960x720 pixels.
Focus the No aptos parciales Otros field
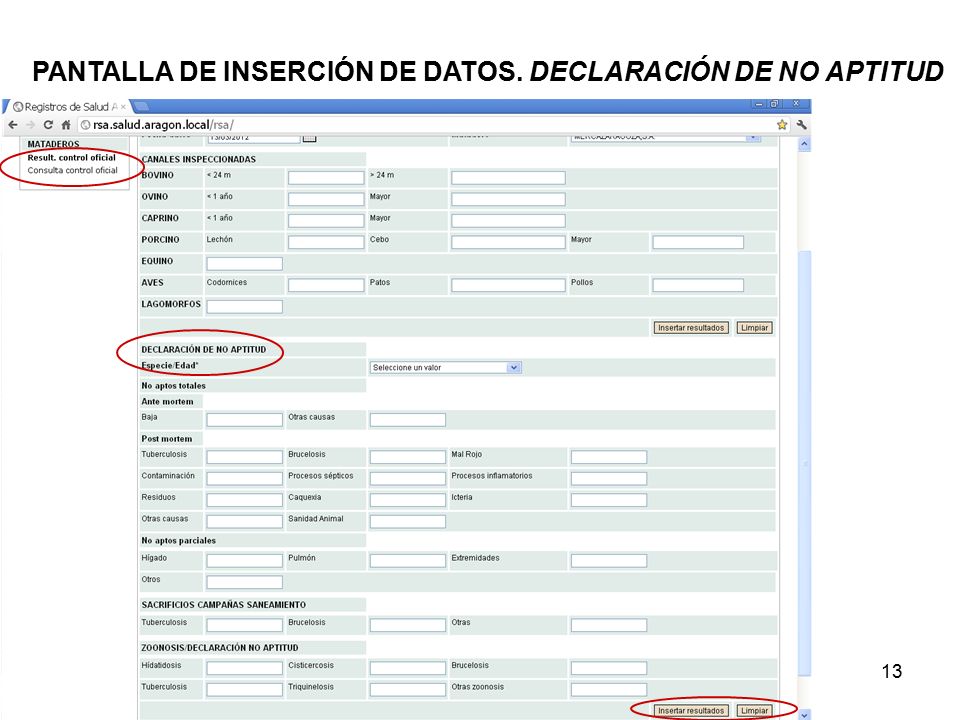pos(244,582)
